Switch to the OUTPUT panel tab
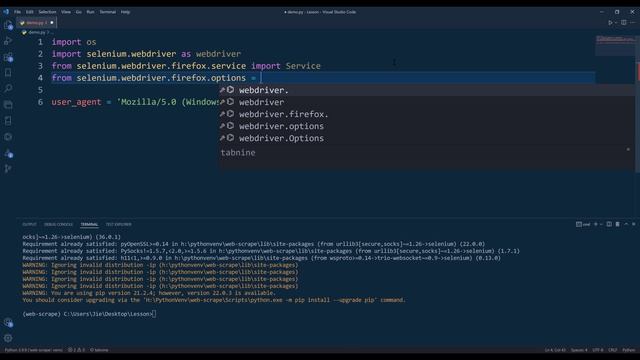The image size is (640, 360). pos(29,224)
